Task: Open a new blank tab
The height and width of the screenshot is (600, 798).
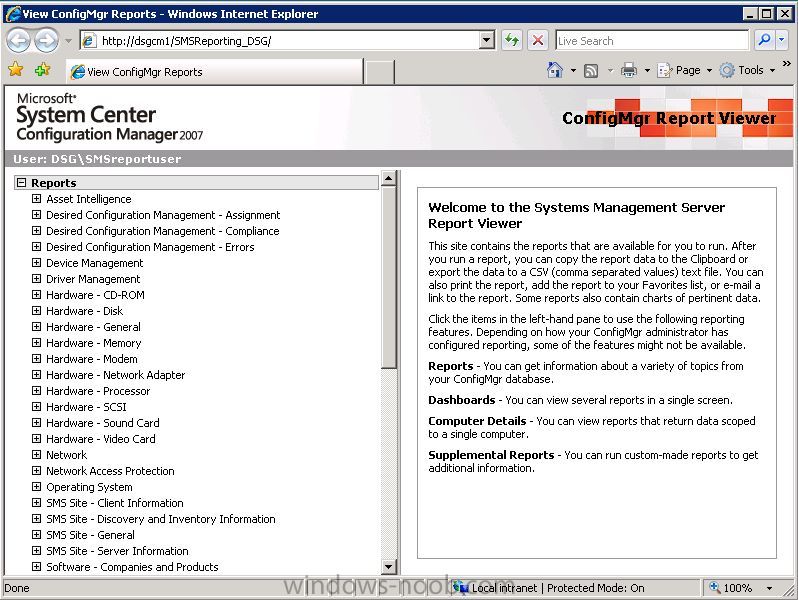Action: pyautogui.click(x=380, y=72)
